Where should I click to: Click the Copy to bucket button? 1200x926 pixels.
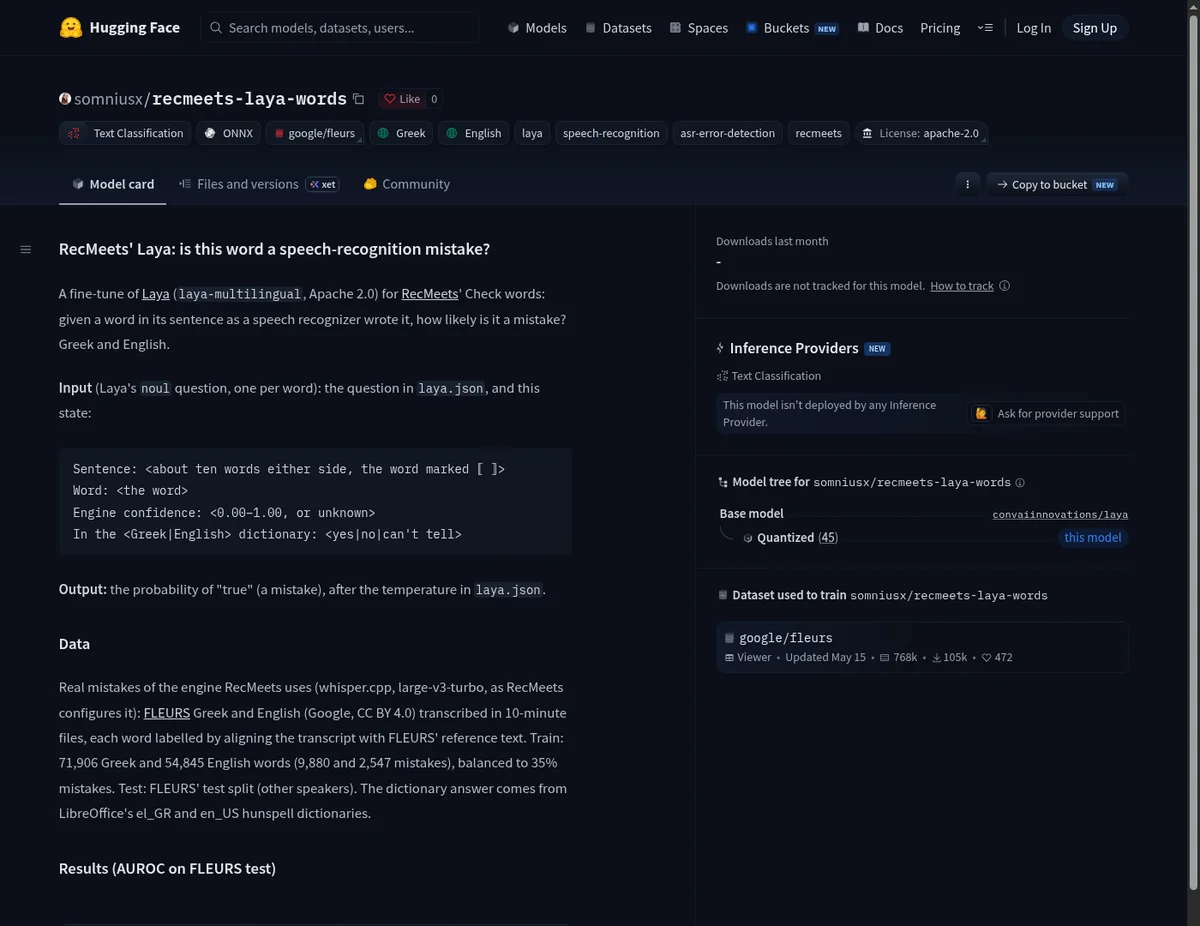(x=1057, y=184)
